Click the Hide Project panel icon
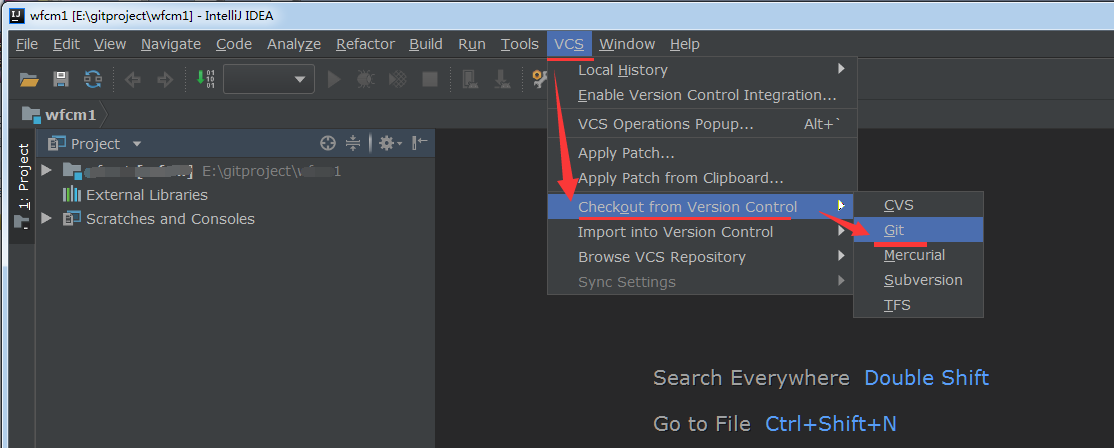Image resolution: width=1114 pixels, height=448 pixels. click(420, 143)
